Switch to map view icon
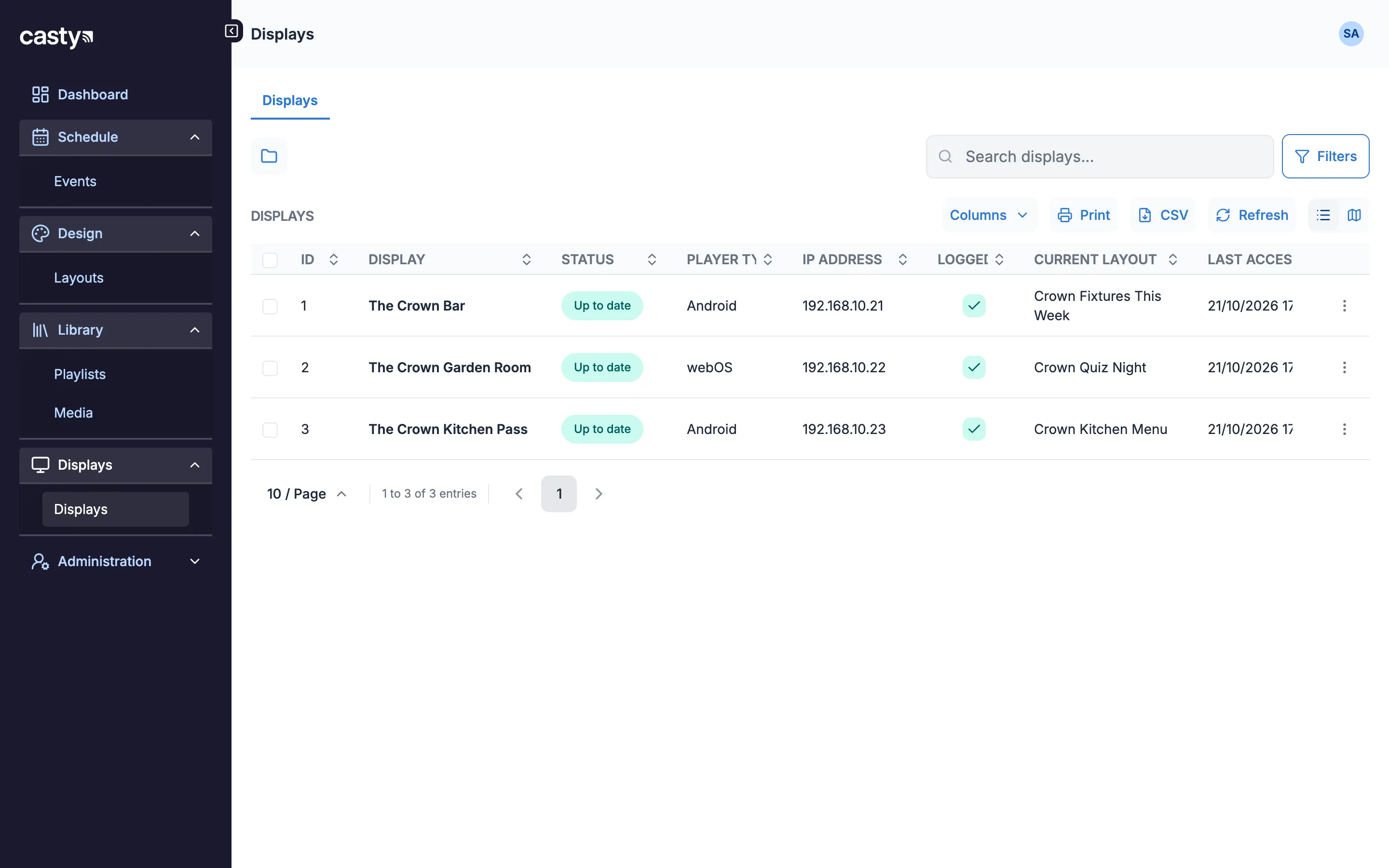This screenshot has width=1389, height=868. click(1354, 215)
